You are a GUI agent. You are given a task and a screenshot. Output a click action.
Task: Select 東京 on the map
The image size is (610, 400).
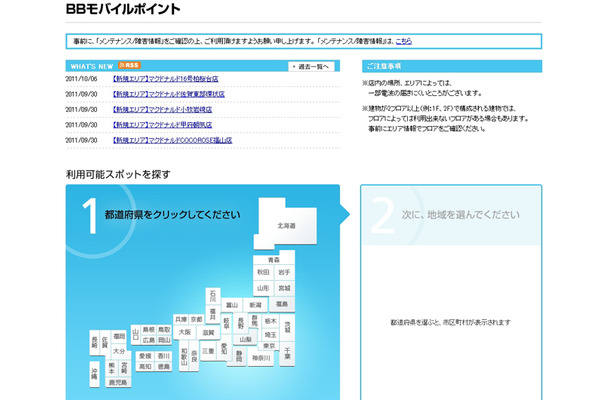point(269,346)
